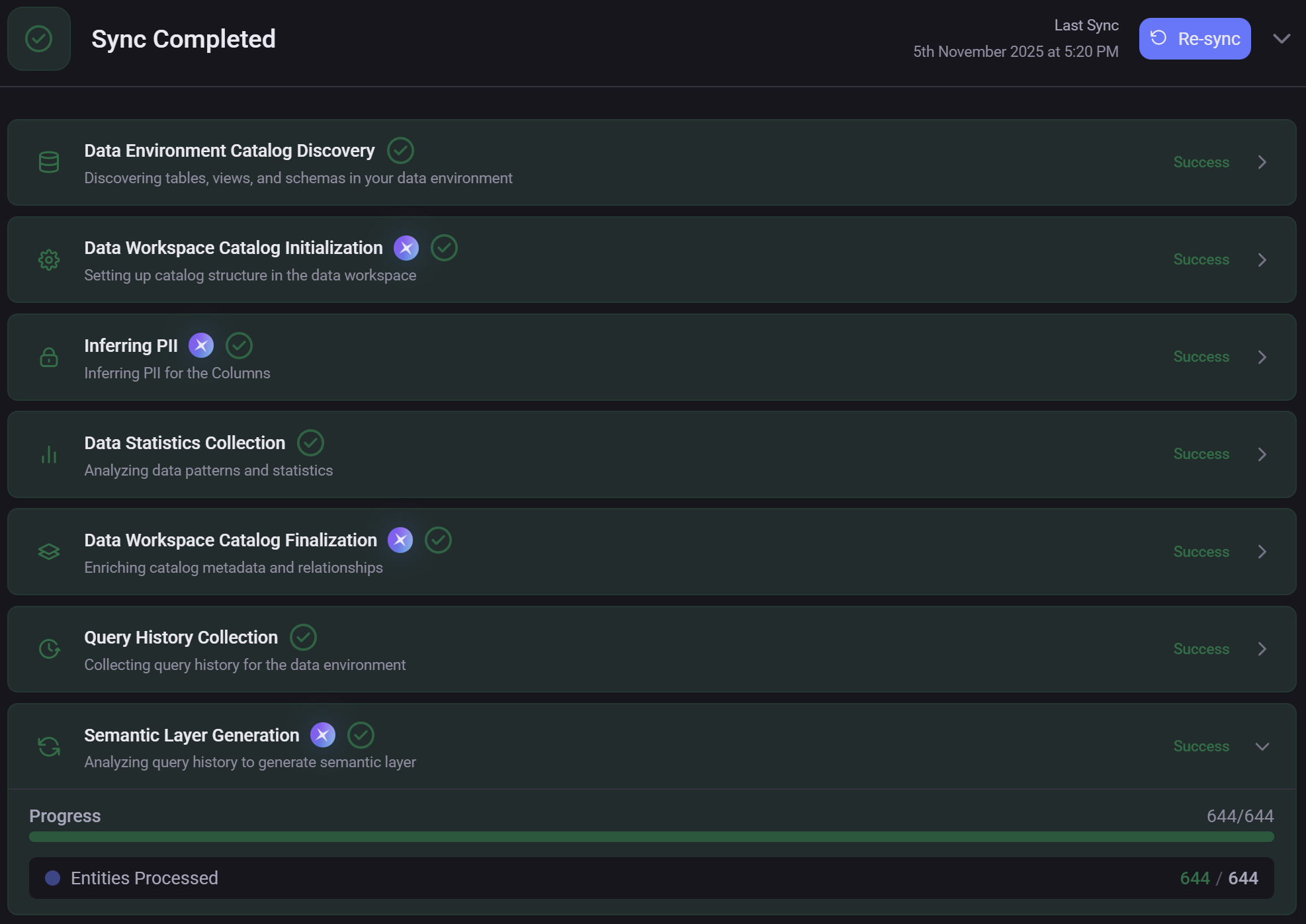Click the purple AI badge on Inferring PII
The width and height of the screenshot is (1306, 924).
click(201, 345)
